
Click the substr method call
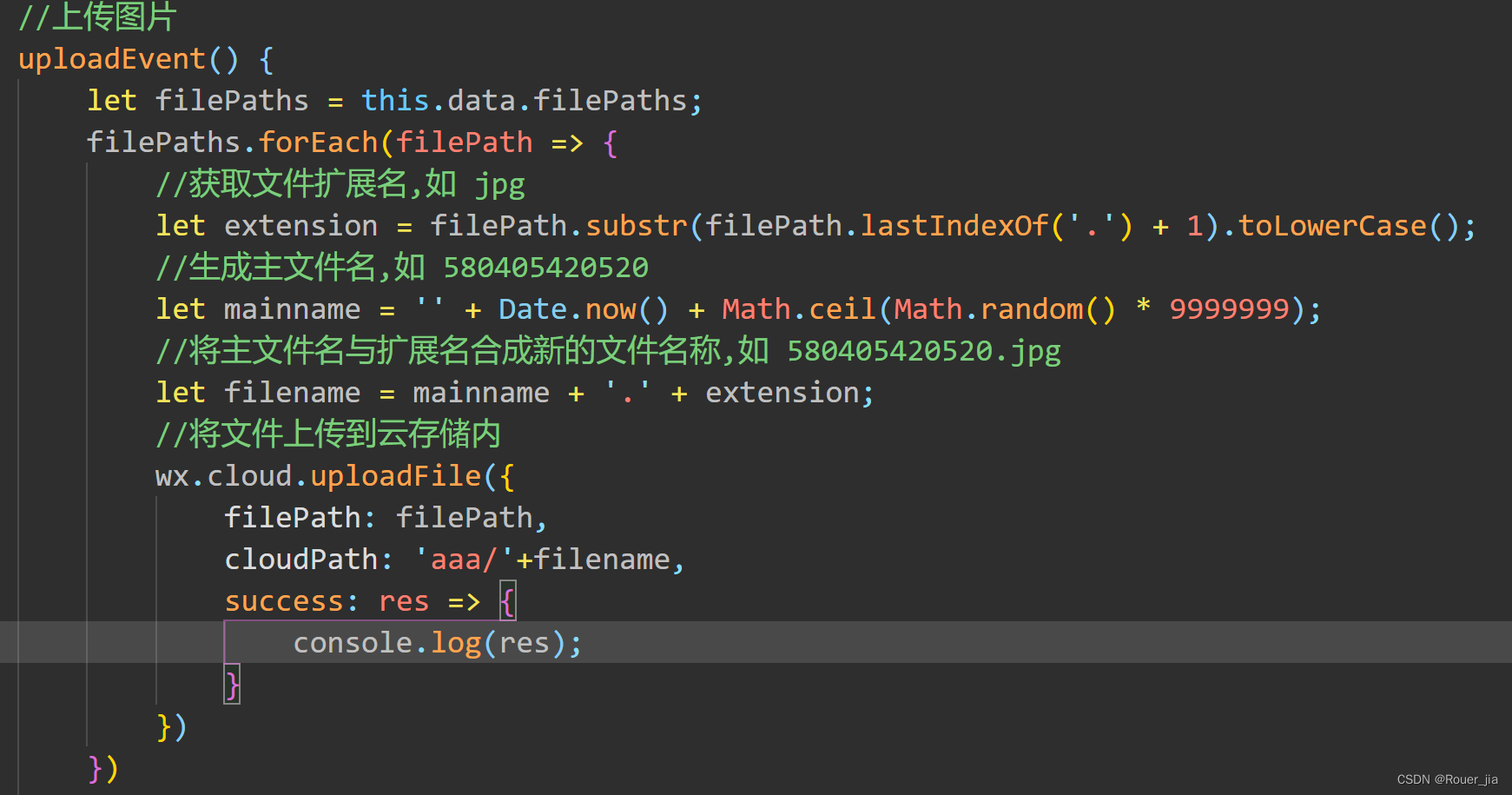click(x=637, y=226)
